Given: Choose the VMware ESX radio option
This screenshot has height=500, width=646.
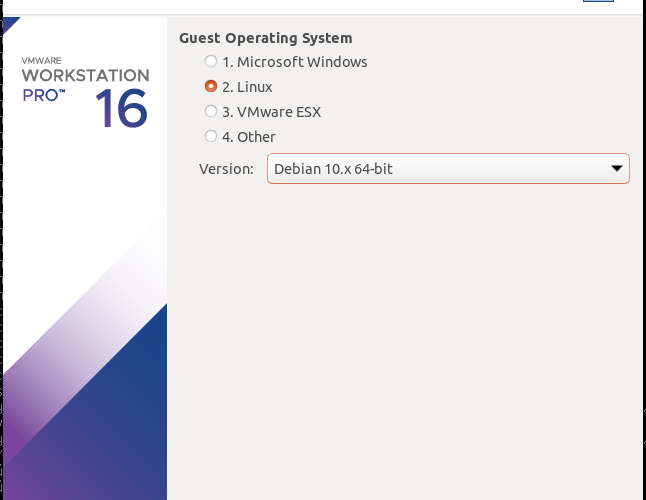Looking at the screenshot, I should tap(211, 111).
